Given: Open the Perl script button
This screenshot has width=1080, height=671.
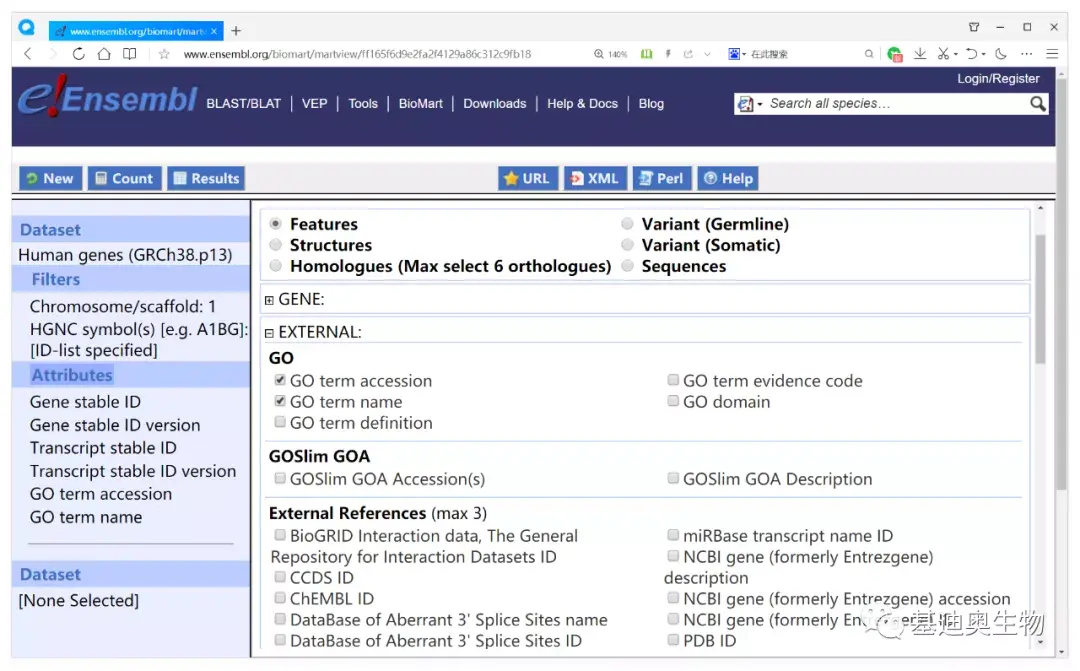Looking at the screenshot, I should [x=659, y=178].
